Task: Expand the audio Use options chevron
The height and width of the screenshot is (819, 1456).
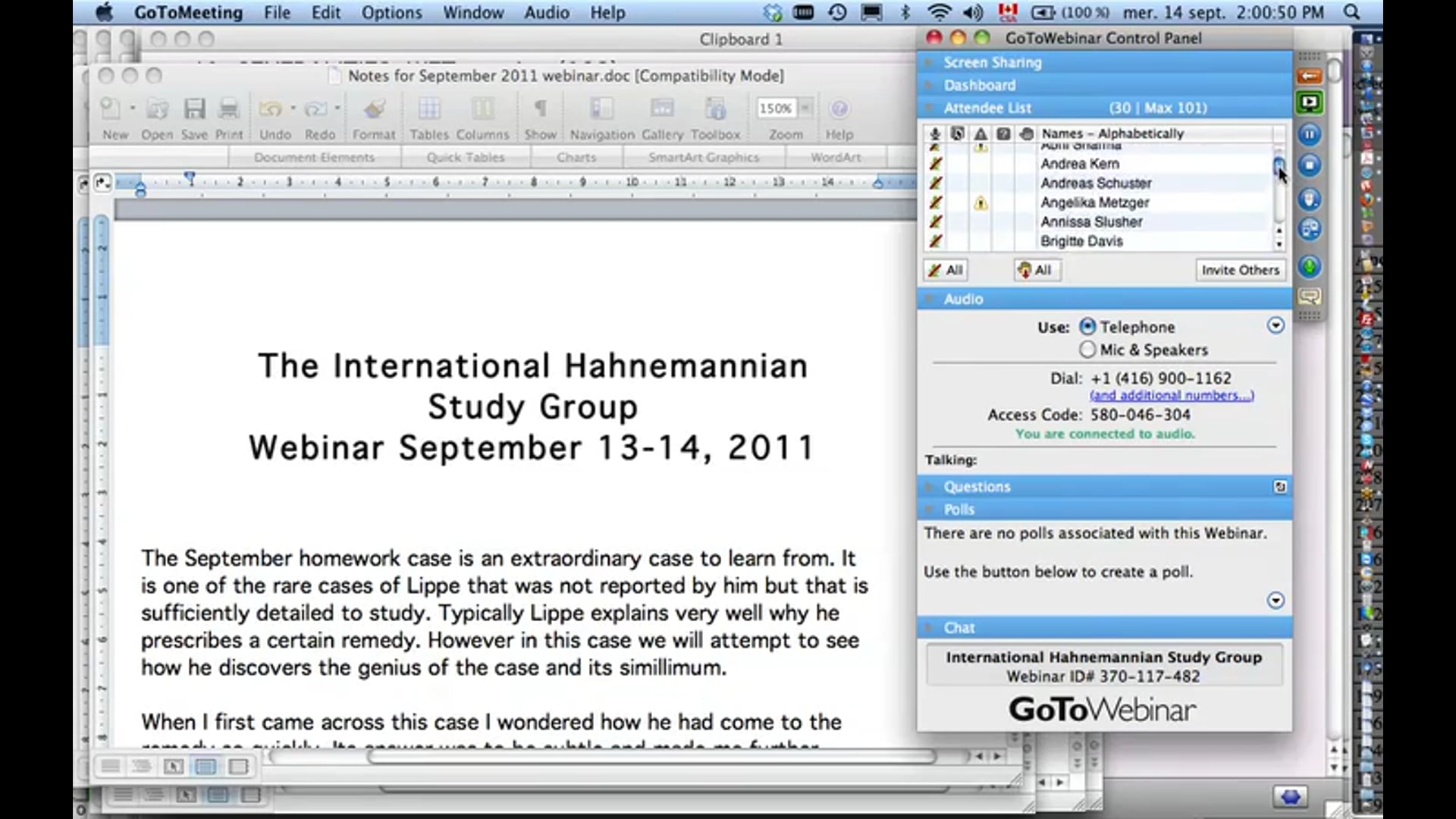Action: [1275, 325]
